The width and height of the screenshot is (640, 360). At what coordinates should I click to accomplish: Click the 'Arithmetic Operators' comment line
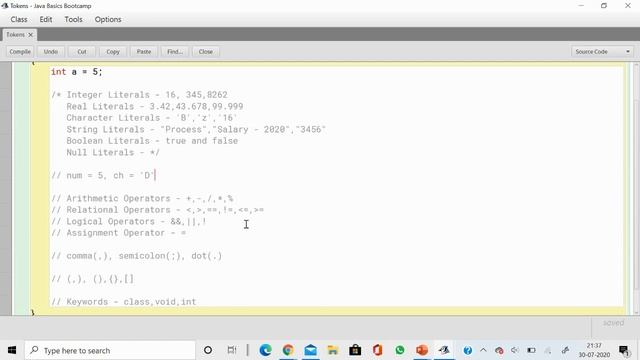[142, 198]
